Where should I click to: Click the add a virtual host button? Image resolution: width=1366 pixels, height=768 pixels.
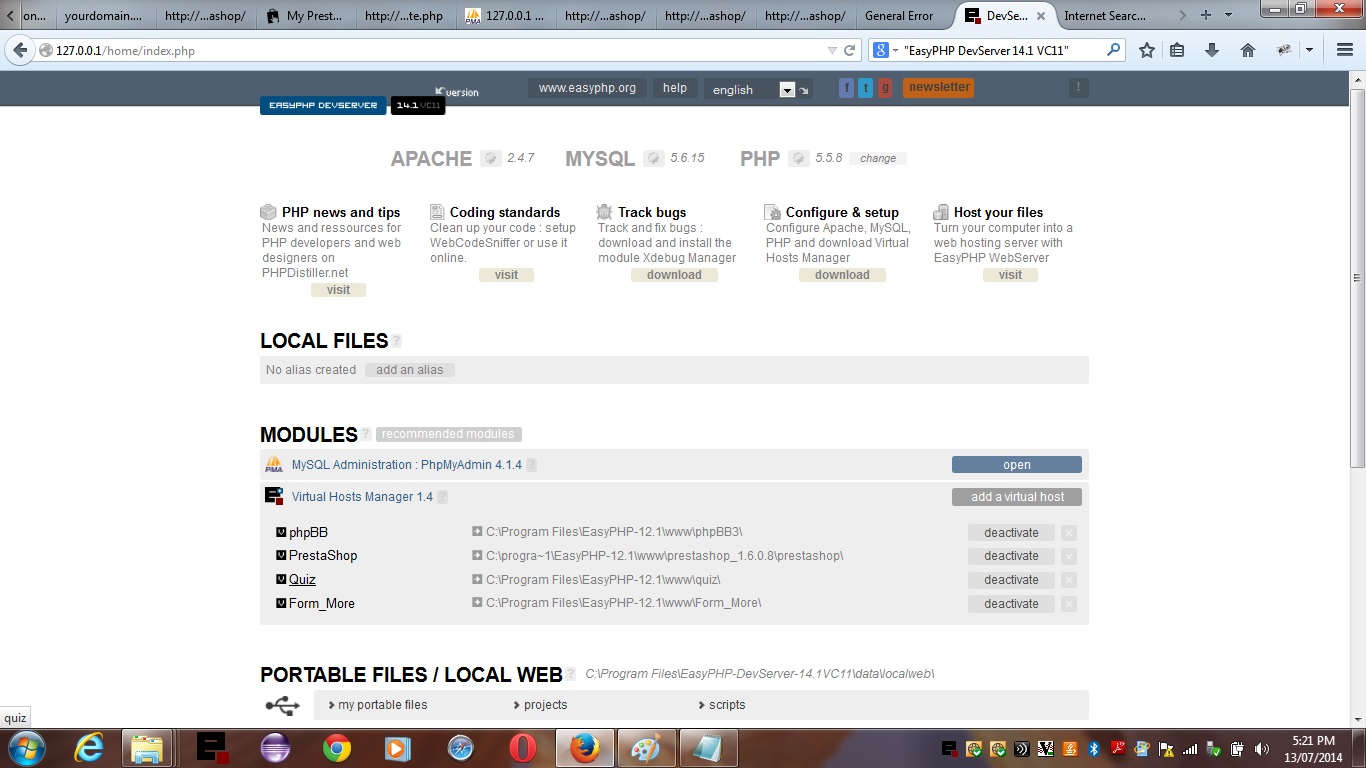(1017, 497)
